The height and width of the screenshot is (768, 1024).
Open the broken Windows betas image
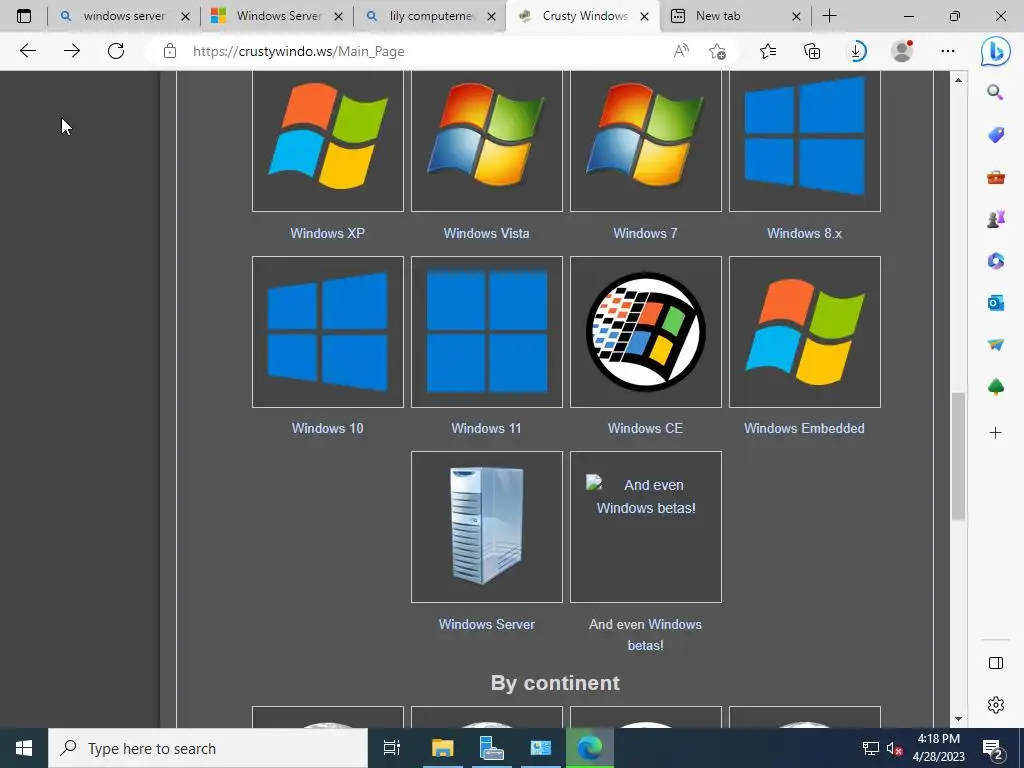646,527
